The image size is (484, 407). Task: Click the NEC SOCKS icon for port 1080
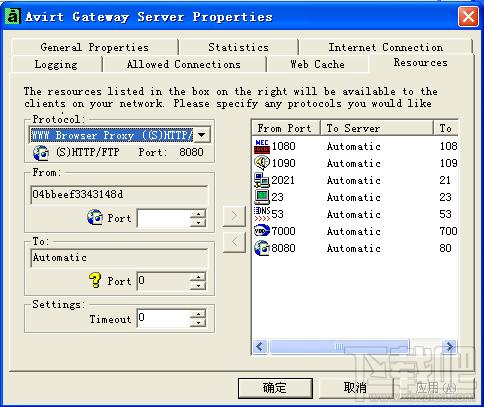262,146
